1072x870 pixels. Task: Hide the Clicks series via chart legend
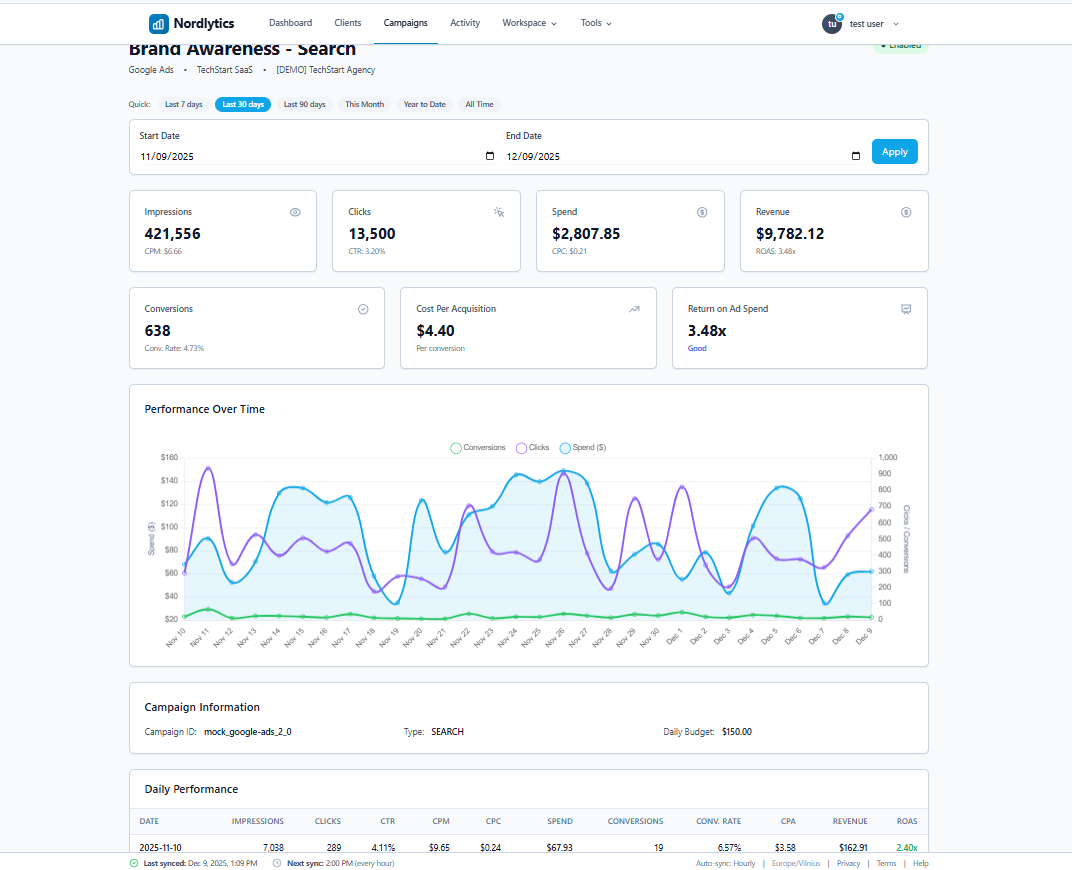point(532,447)
